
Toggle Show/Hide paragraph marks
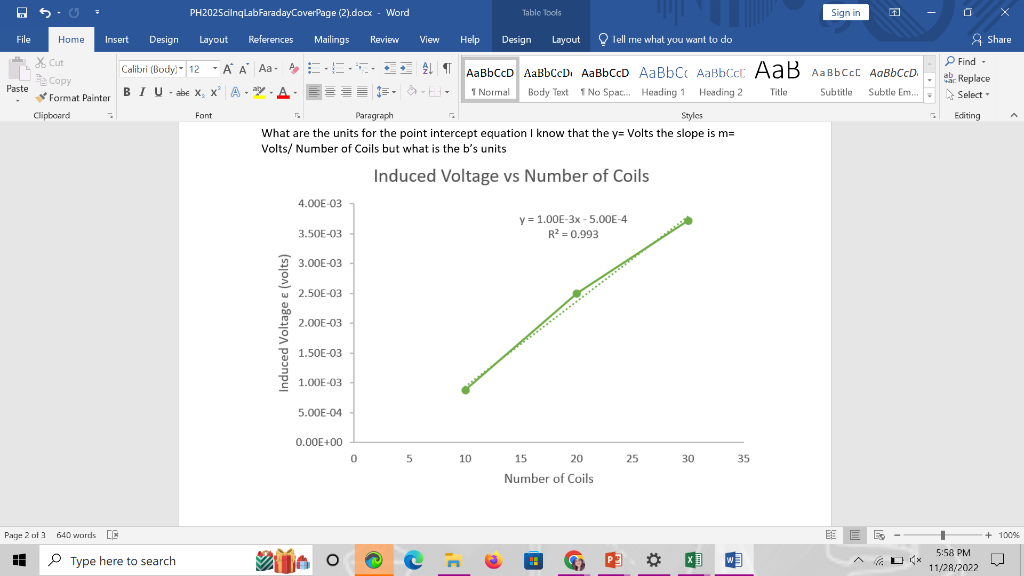click(x=445, y=68)
